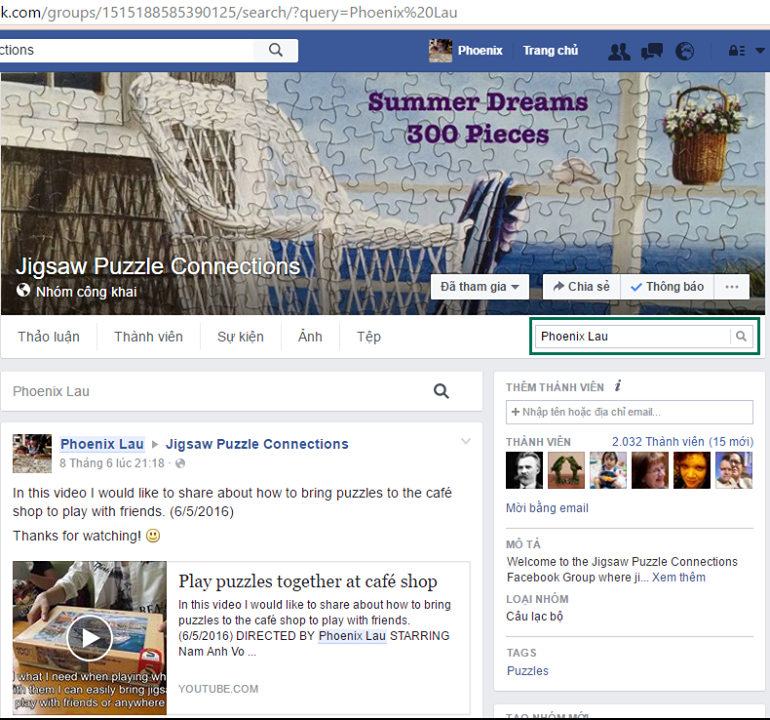Switch to the Ảnh tab
Image resolution: width=770 pixels, height=720 pixels.
310,337
